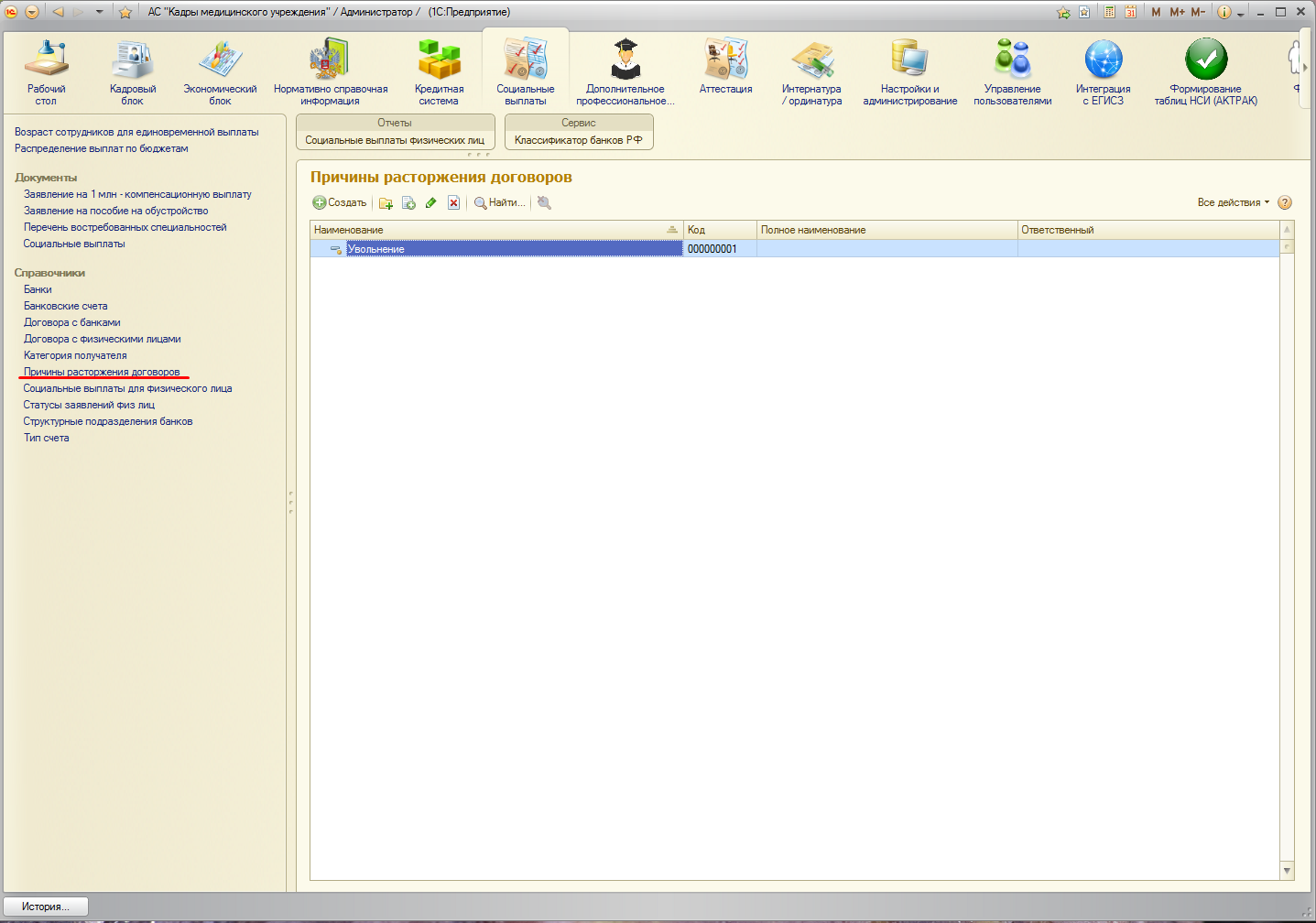Expand navigation history dropdown arrow
The width and height of the screenshot is (1316, 923).
100,12
